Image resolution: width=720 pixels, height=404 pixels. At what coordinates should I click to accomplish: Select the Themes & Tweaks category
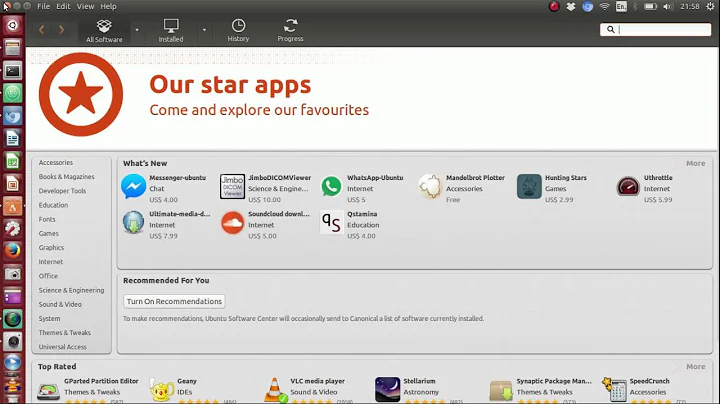pyautogui.click(x=65, y=333)
